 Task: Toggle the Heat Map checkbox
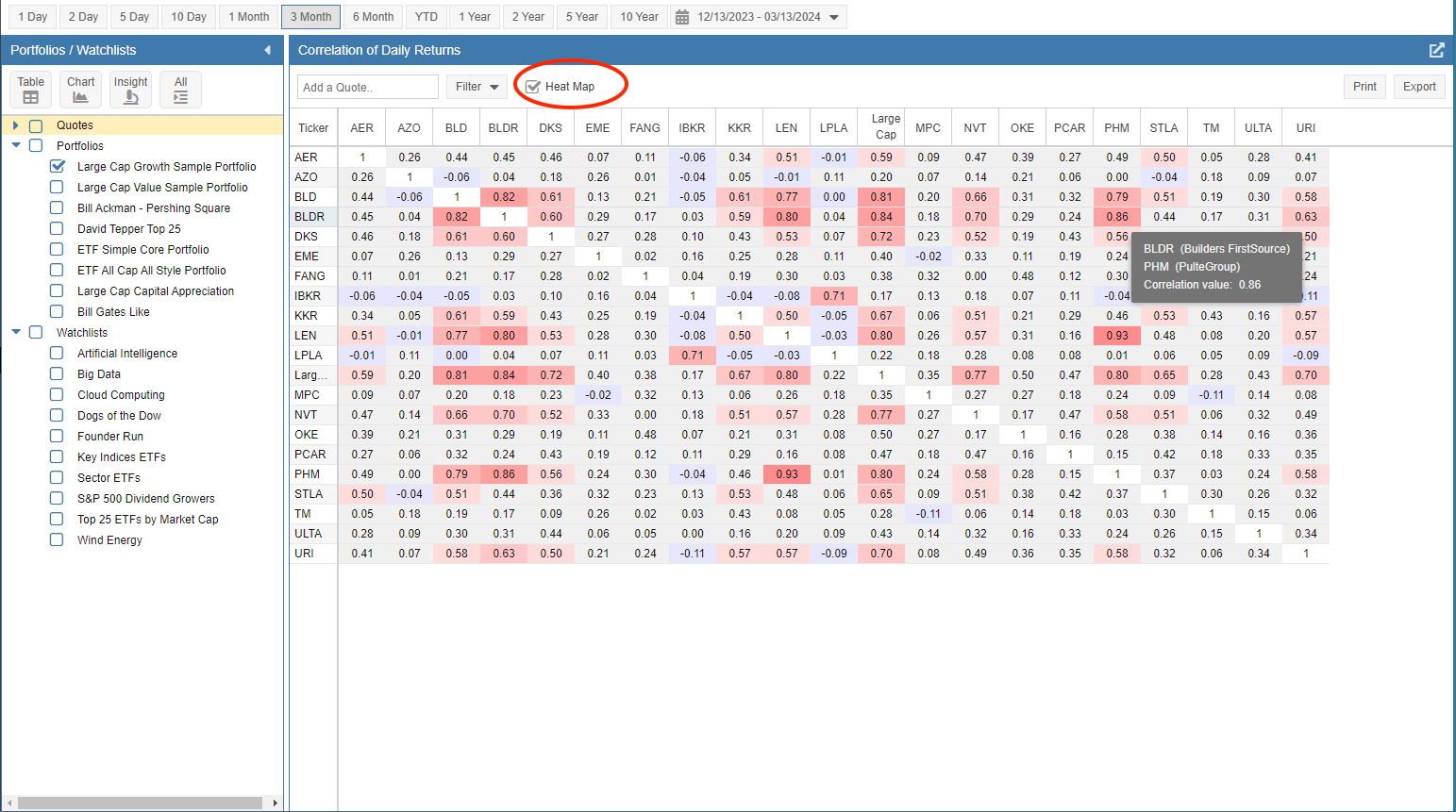(533, 87)
